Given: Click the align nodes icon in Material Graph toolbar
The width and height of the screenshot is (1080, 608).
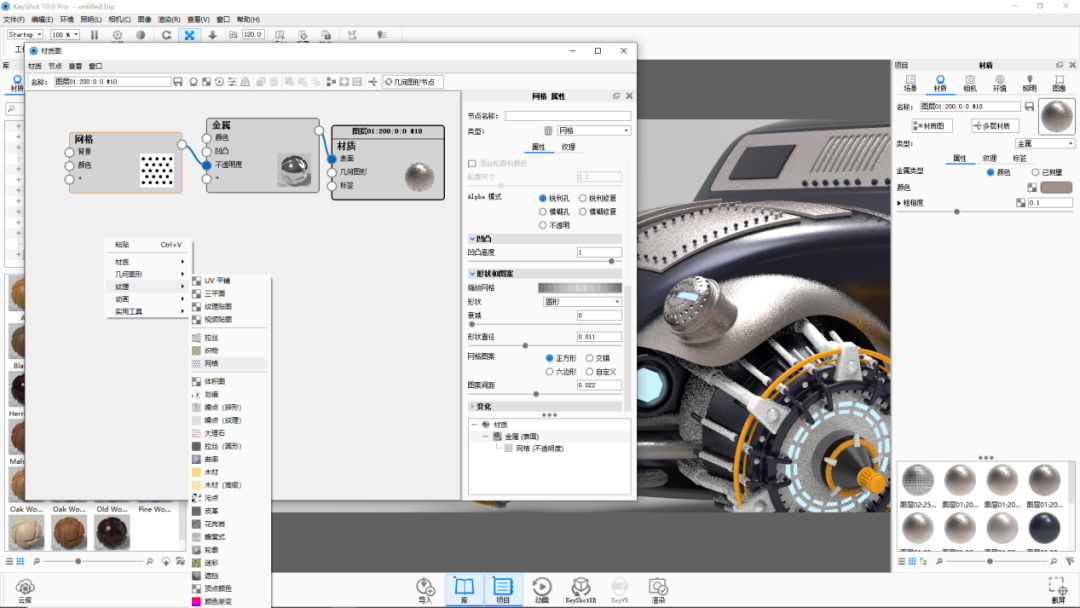Looking at the screenshot, I should tap(331, 82).
